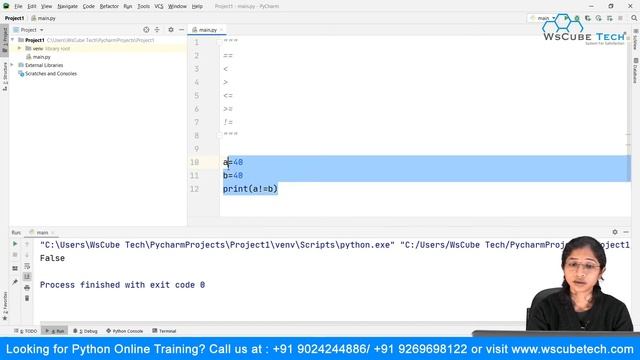This screenshot has width=640, height=360.
Task: Click the Profile icon in the toolbar
Action: pyautogui.click(x=598, y=18)
